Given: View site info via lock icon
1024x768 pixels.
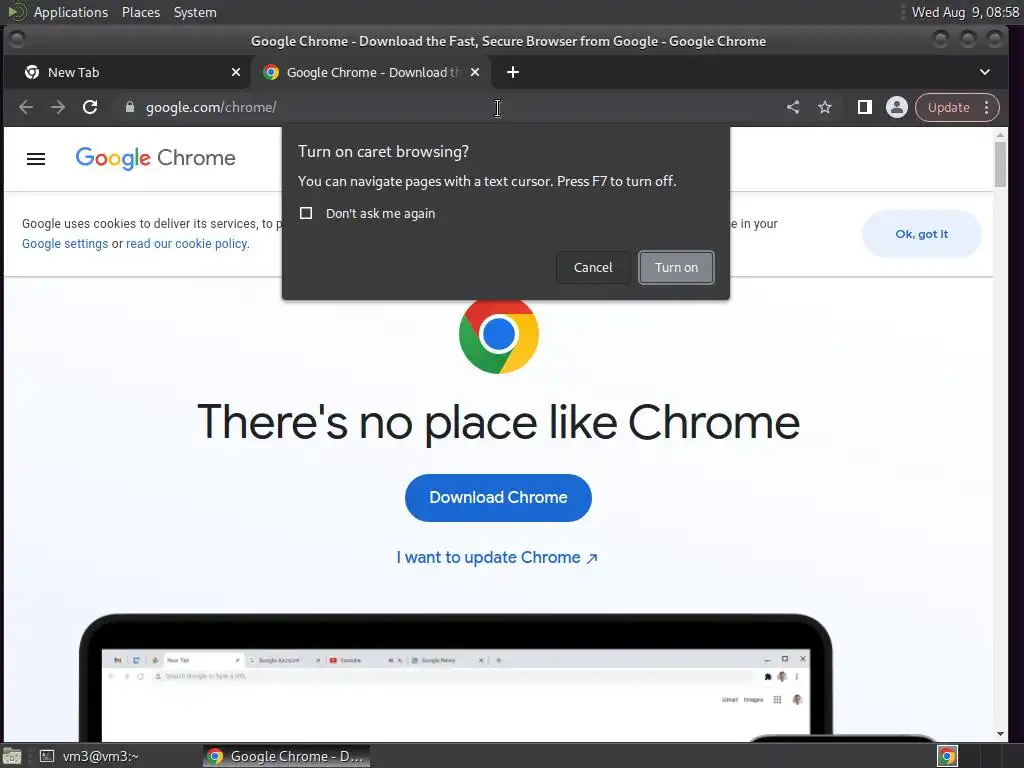Looking at the screenshot, I should [x=129, y=107].
